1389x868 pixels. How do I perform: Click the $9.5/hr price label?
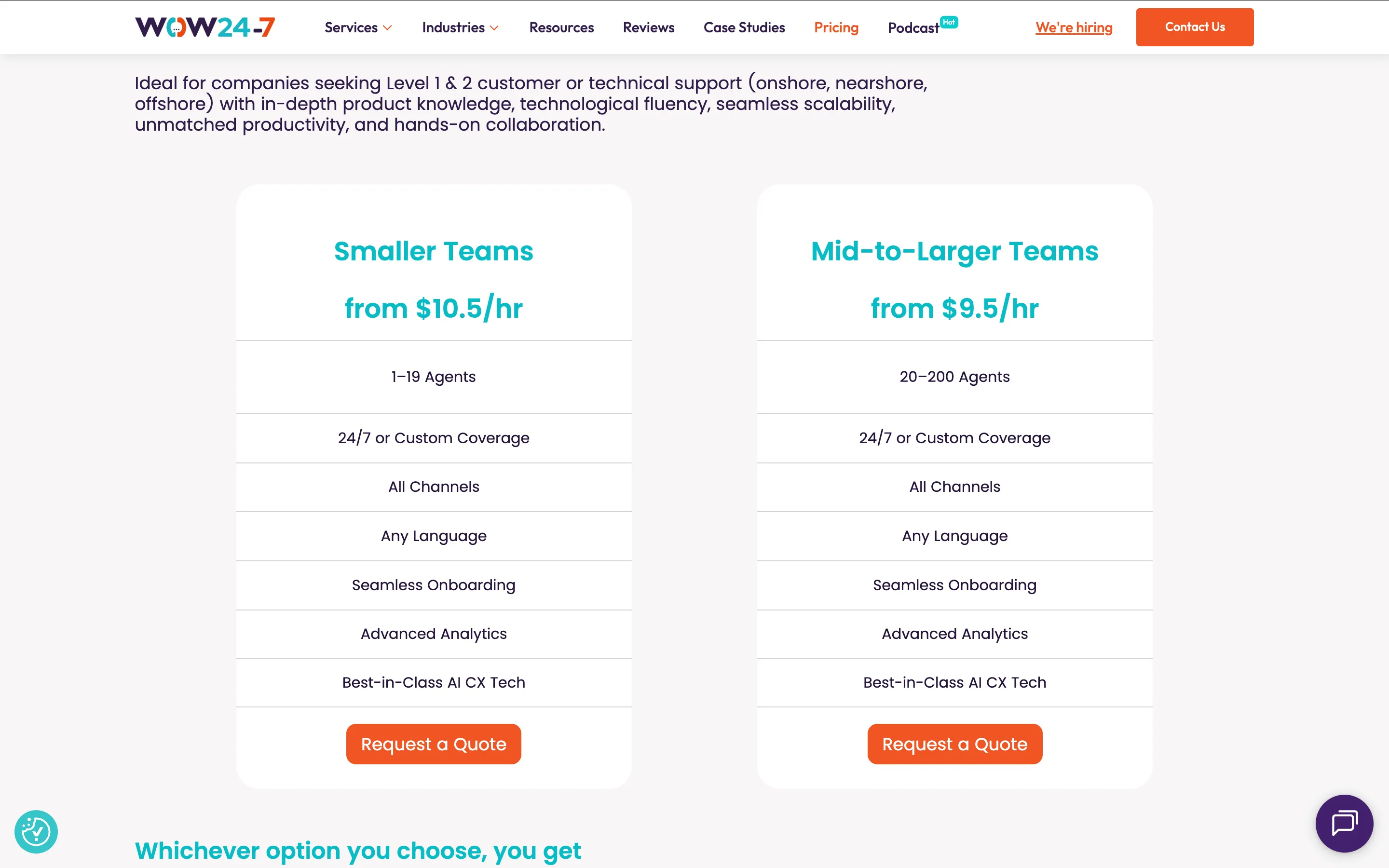pyautogui.click(x=954, y=308)
